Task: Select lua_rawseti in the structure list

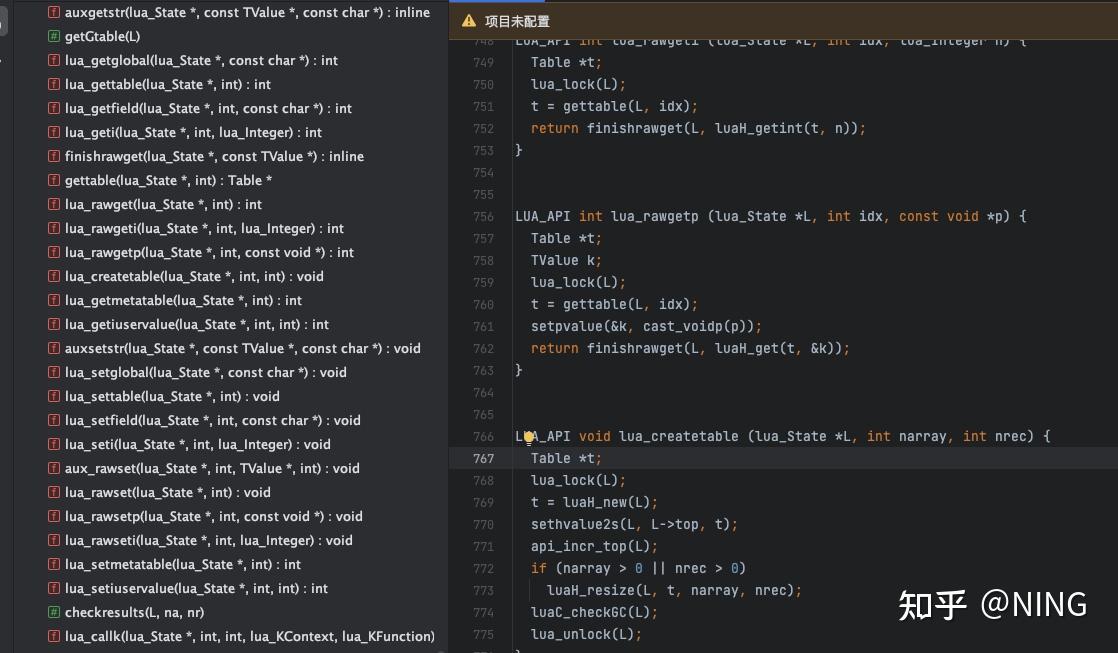Action: (208, 540)
